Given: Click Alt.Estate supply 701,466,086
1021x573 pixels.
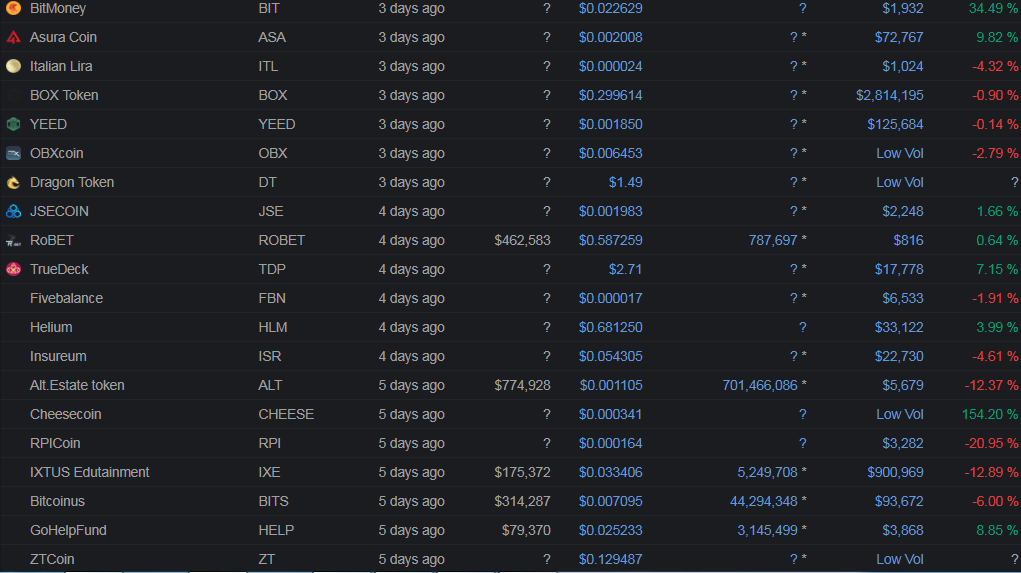Looking at the screenshot, I should coord(760,385).
